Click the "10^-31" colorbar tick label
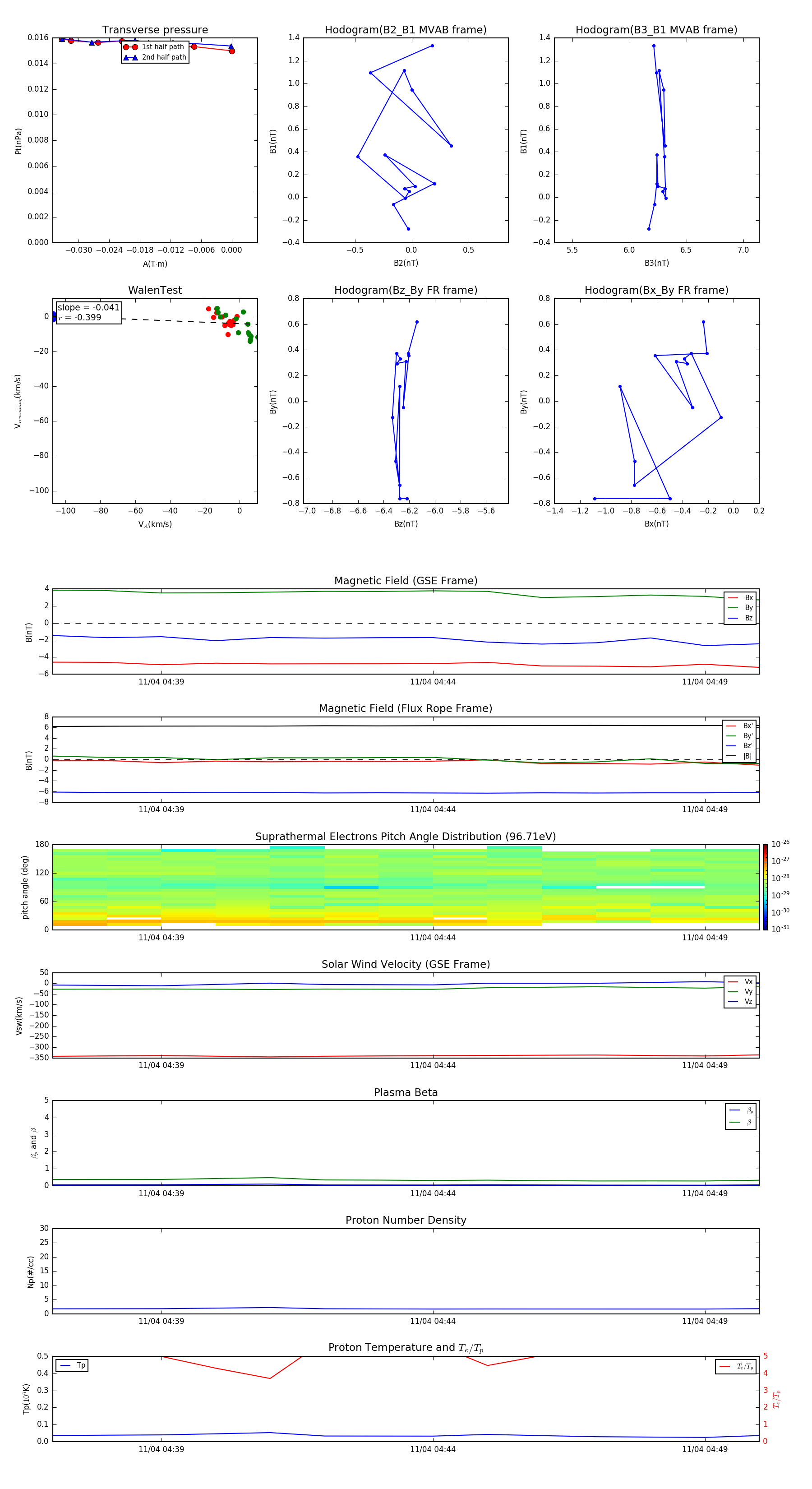The width and height of the screenshot is (812, 1489). pos(780,929)
